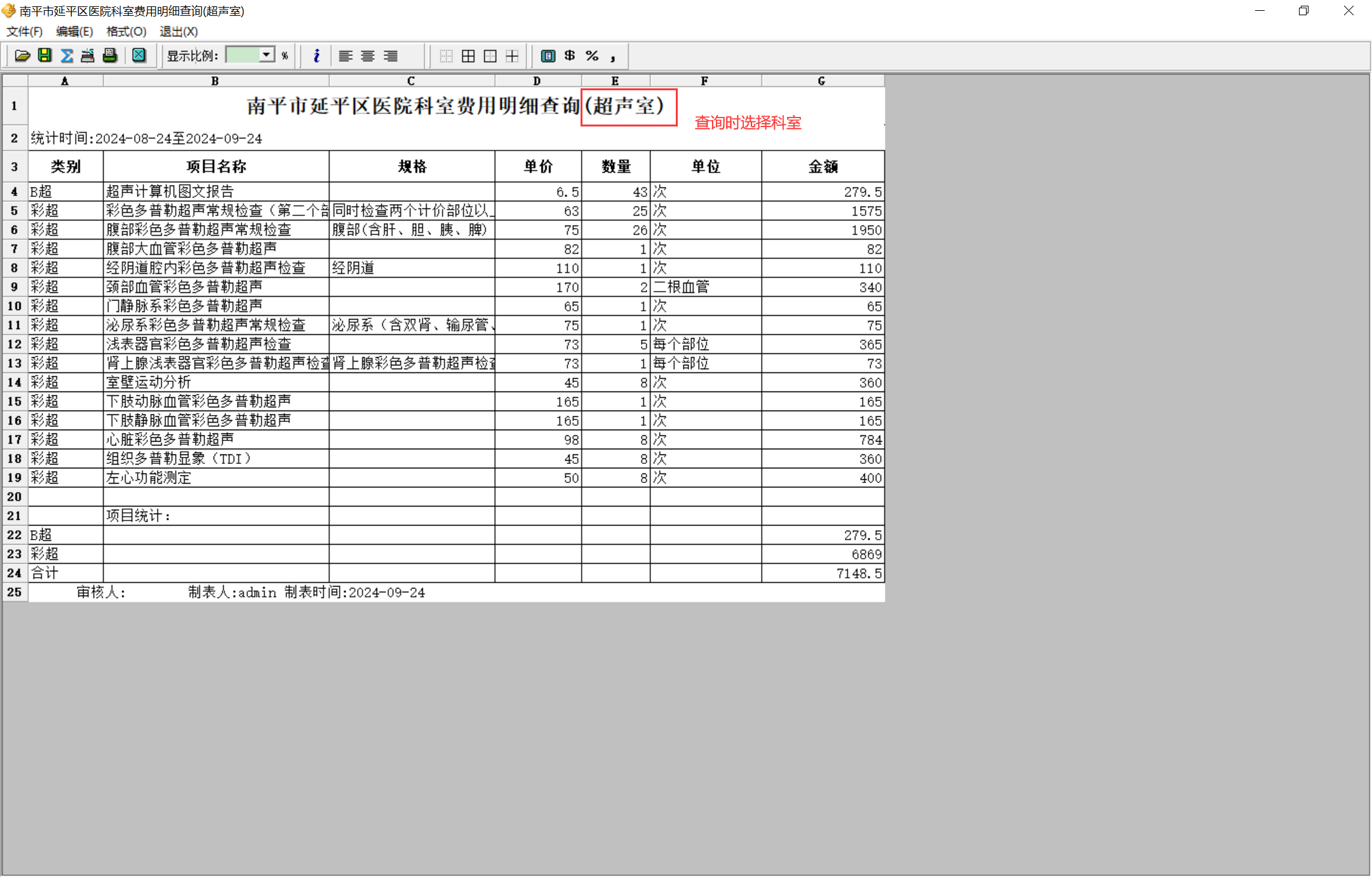Apply percent number format
This screenshot has width=1372, height=877.
592,56
